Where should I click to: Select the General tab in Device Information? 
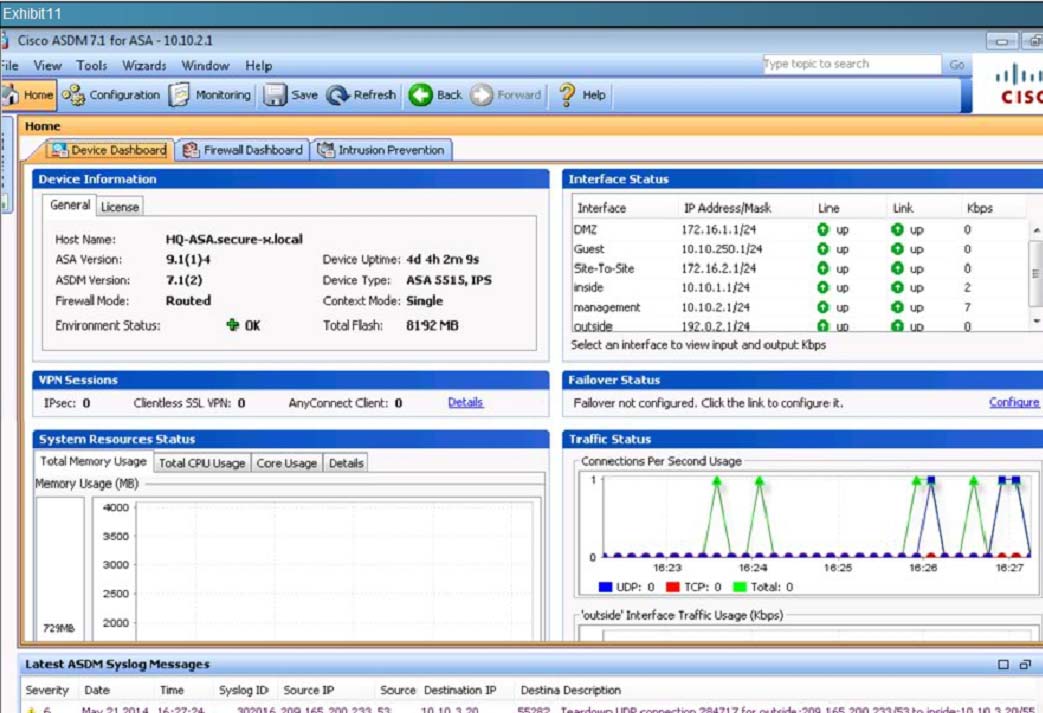coord(70,205)
